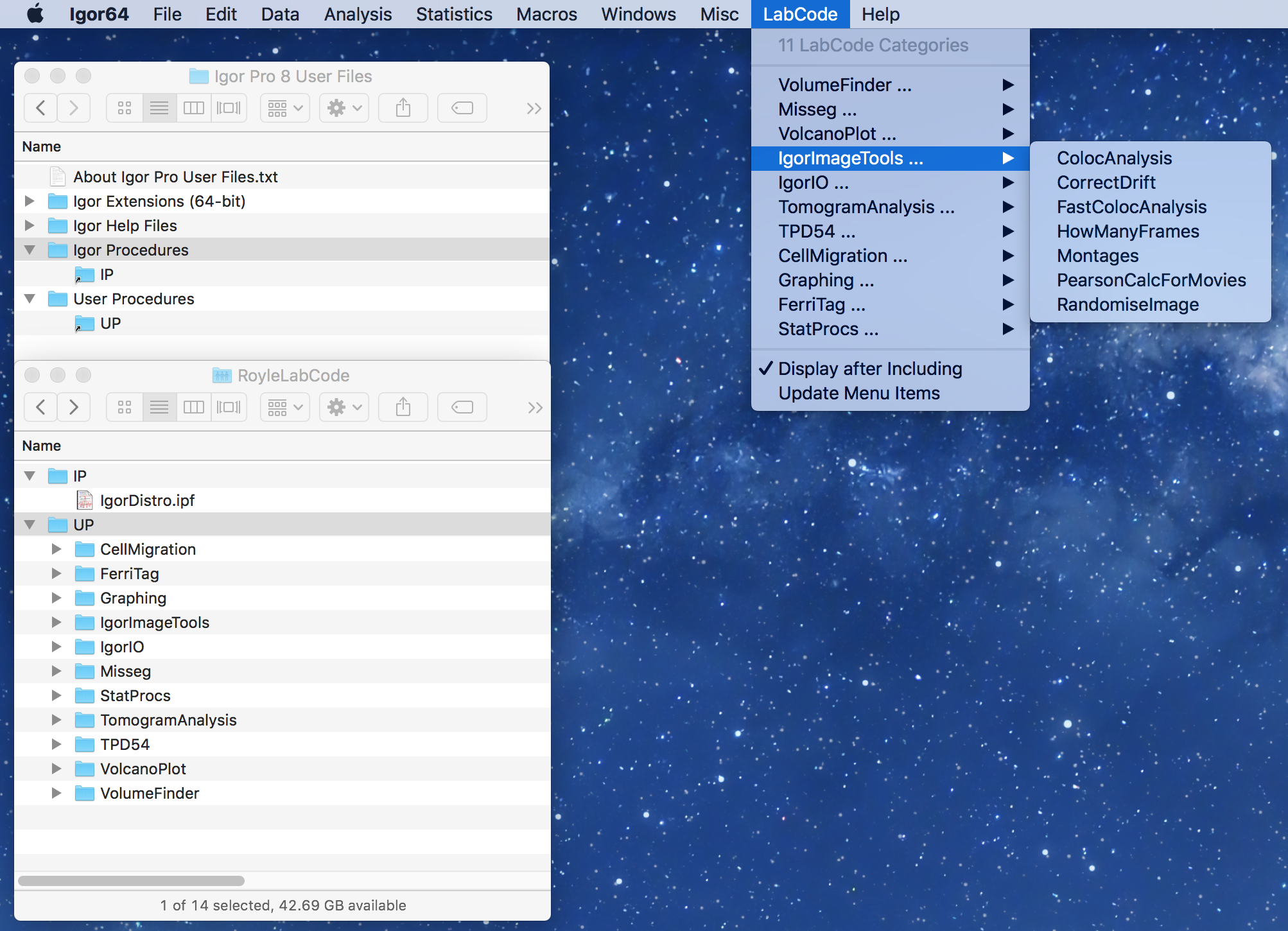Choose Montages from submenu
Image resolution: width=1288 pixels, height=931 pixels.
click(1150, 256)
